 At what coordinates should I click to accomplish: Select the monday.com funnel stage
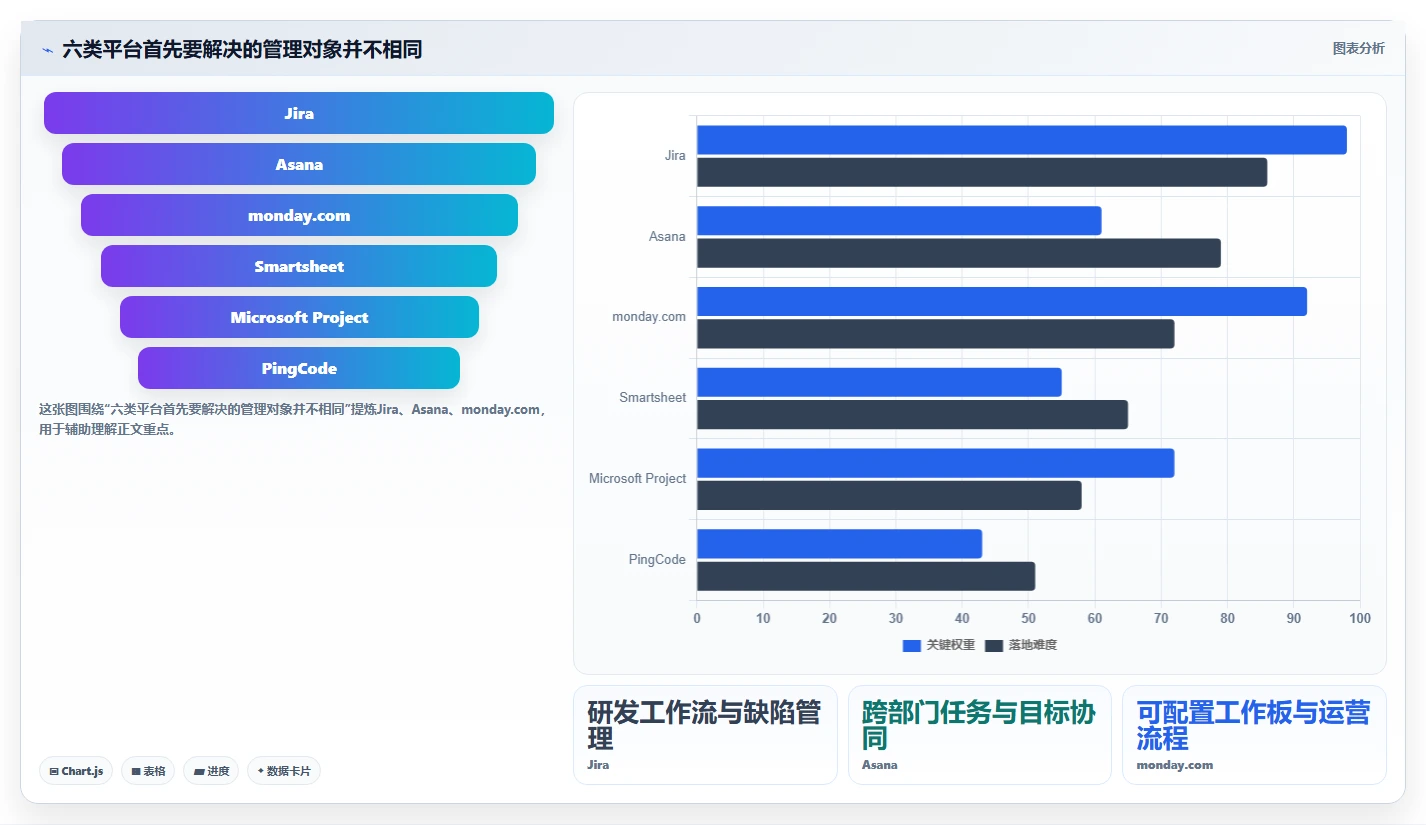[x=299, y=215]
